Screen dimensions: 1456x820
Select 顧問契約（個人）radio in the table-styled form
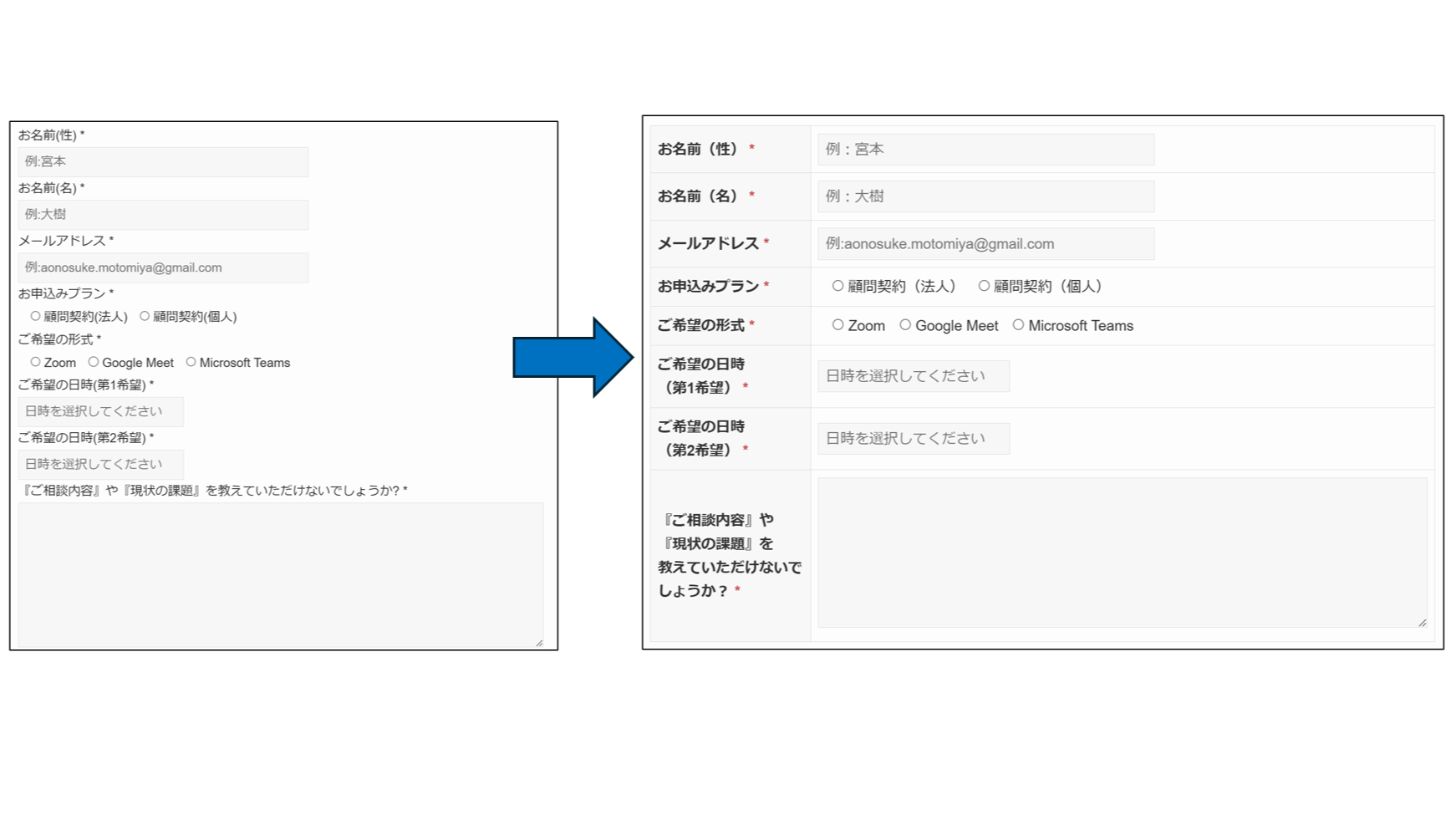click(x=984, y=286)
